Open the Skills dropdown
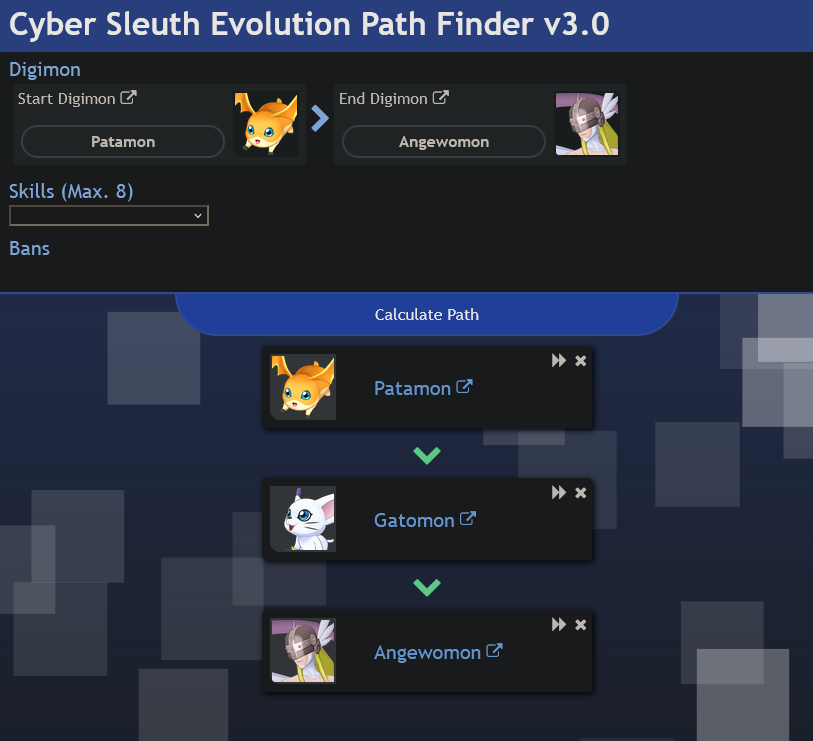This screenshot has width=813, height=741. (x=109, y=216)
